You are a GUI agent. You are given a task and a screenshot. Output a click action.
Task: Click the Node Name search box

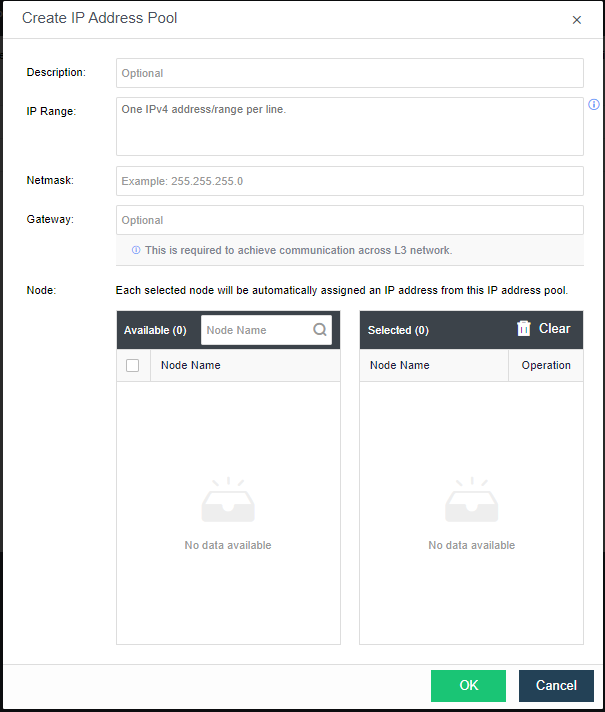pyautogui.click(x=257, y=330)
